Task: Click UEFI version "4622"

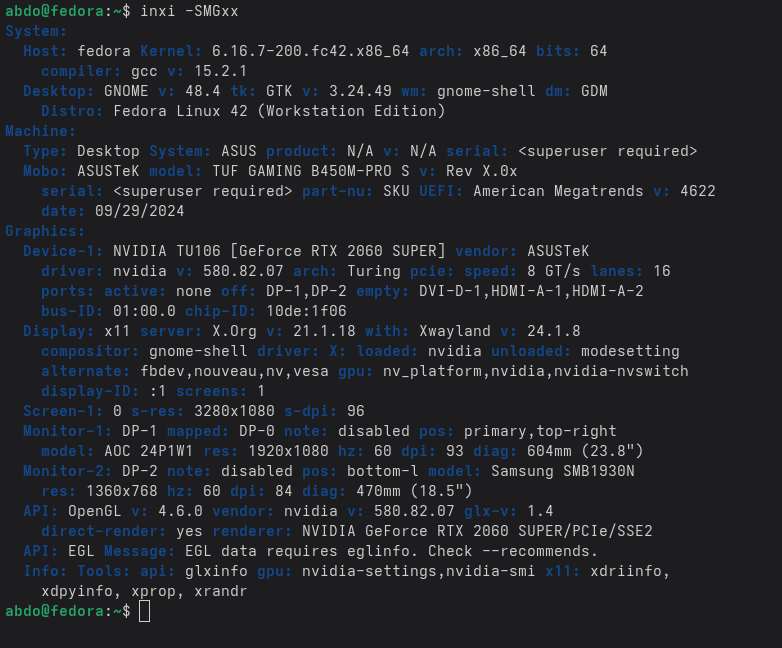Action: click(698, 191)
